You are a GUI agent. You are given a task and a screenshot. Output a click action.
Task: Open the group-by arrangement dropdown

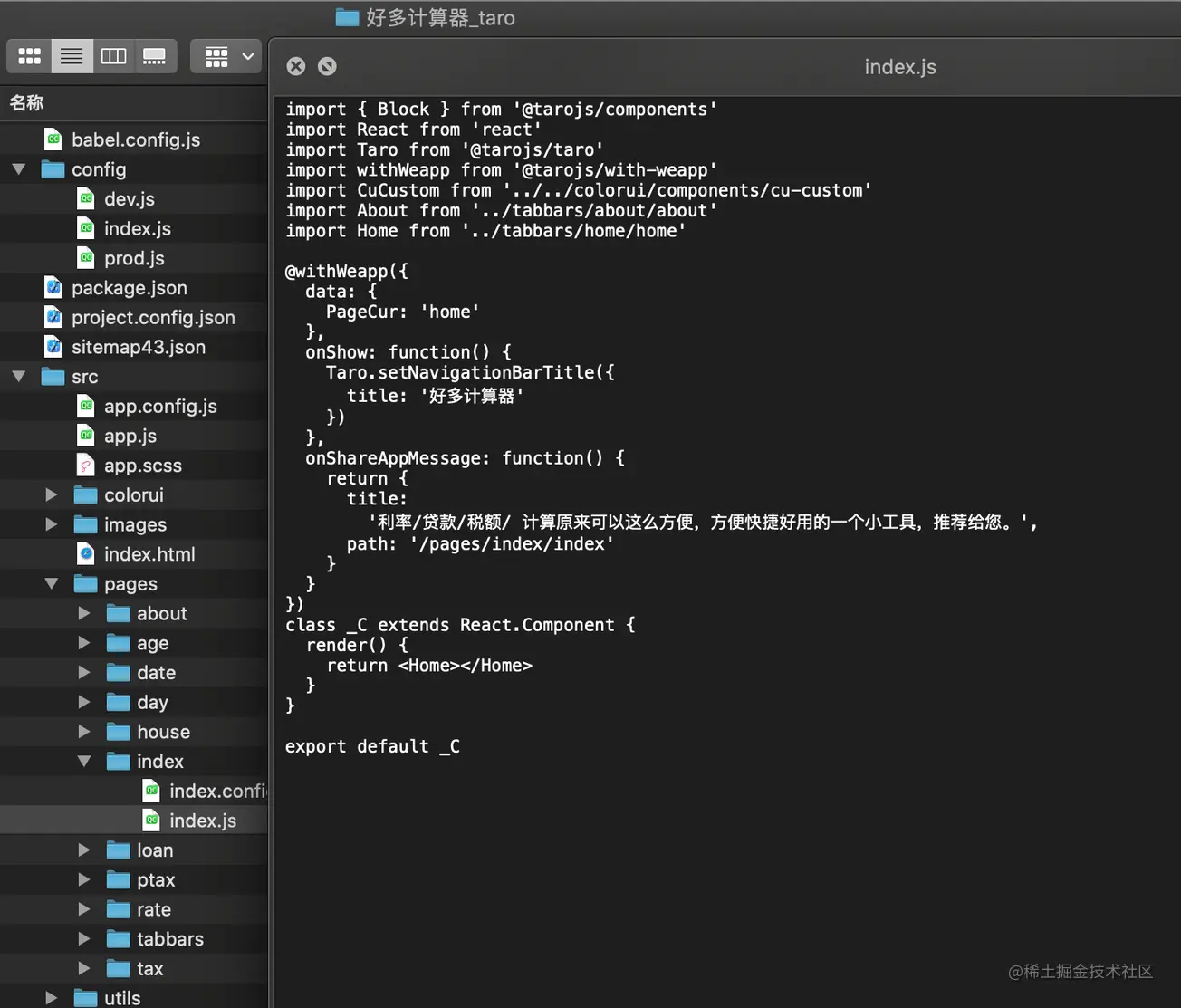pyautogui.click(x=226, y=56)
